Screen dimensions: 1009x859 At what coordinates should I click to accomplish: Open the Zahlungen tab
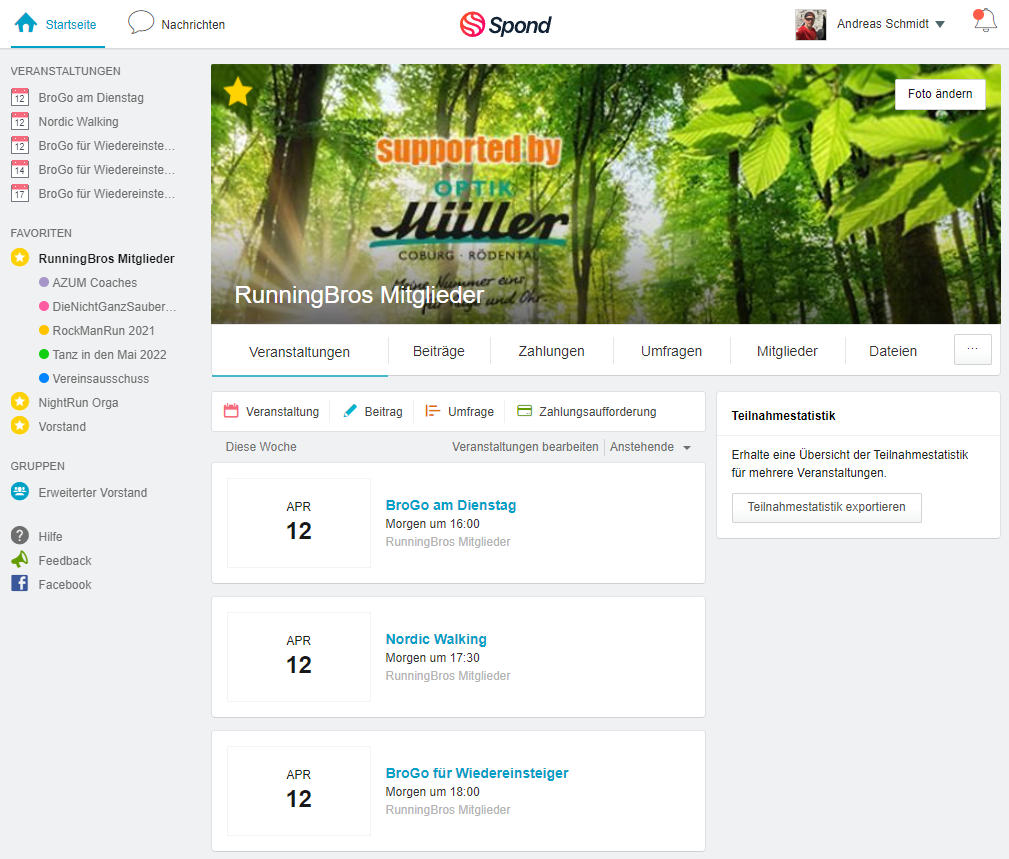point(551,351)
